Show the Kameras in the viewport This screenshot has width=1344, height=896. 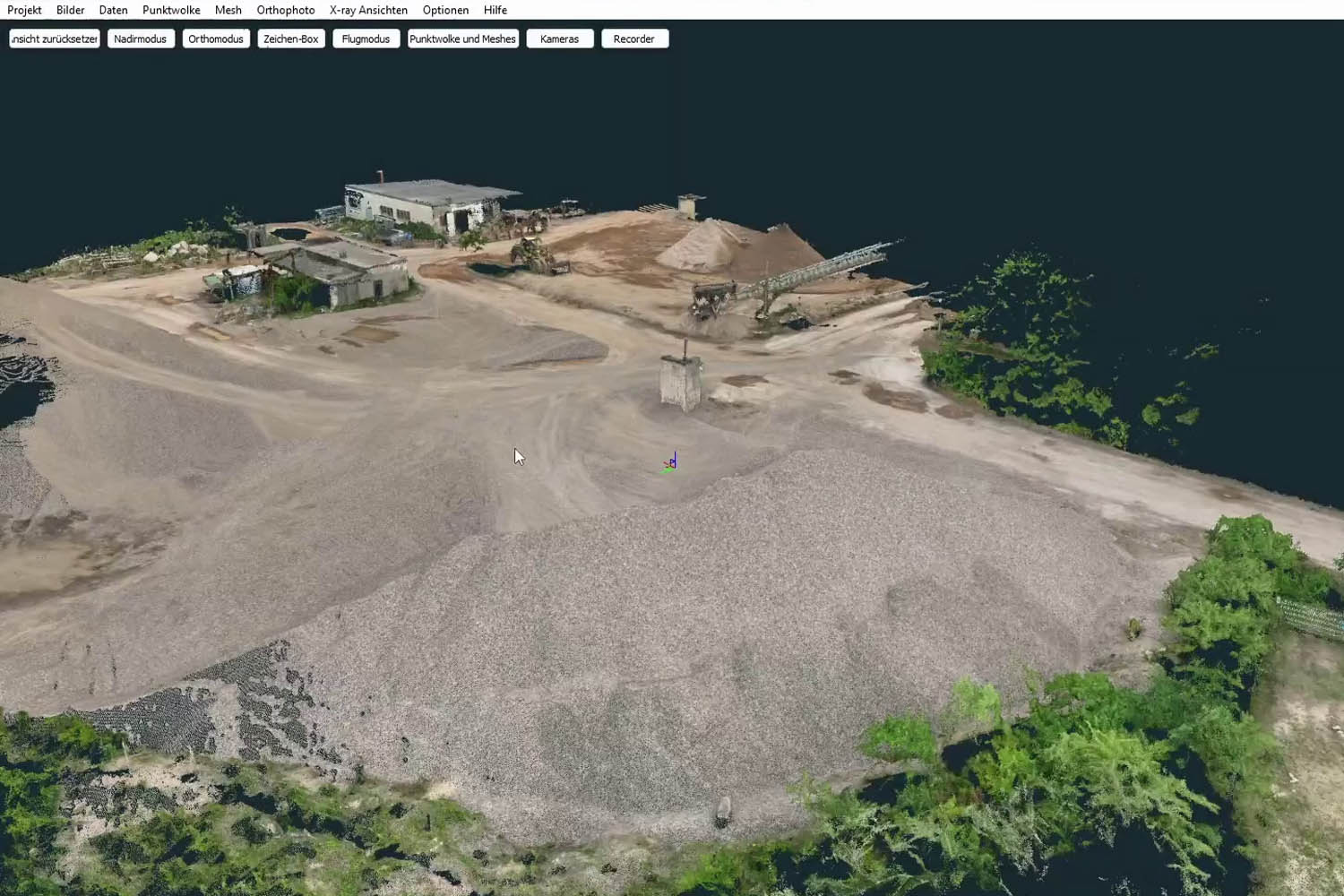click(x=559, y=39)
